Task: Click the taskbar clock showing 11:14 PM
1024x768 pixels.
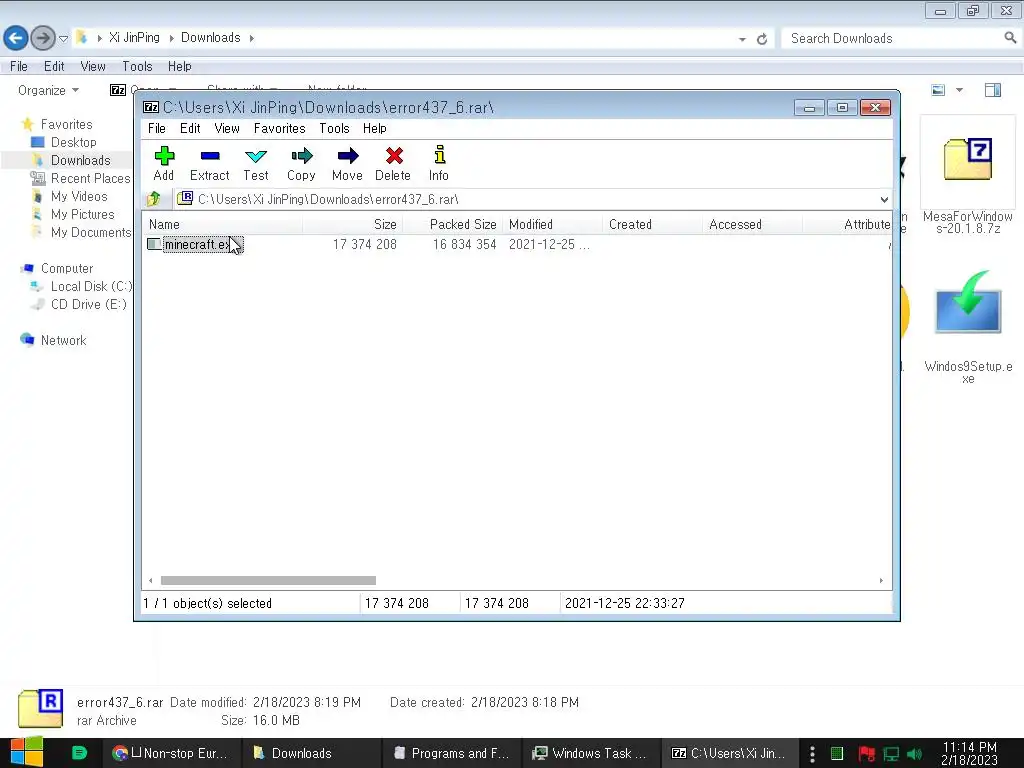Action: click(969, 753)
